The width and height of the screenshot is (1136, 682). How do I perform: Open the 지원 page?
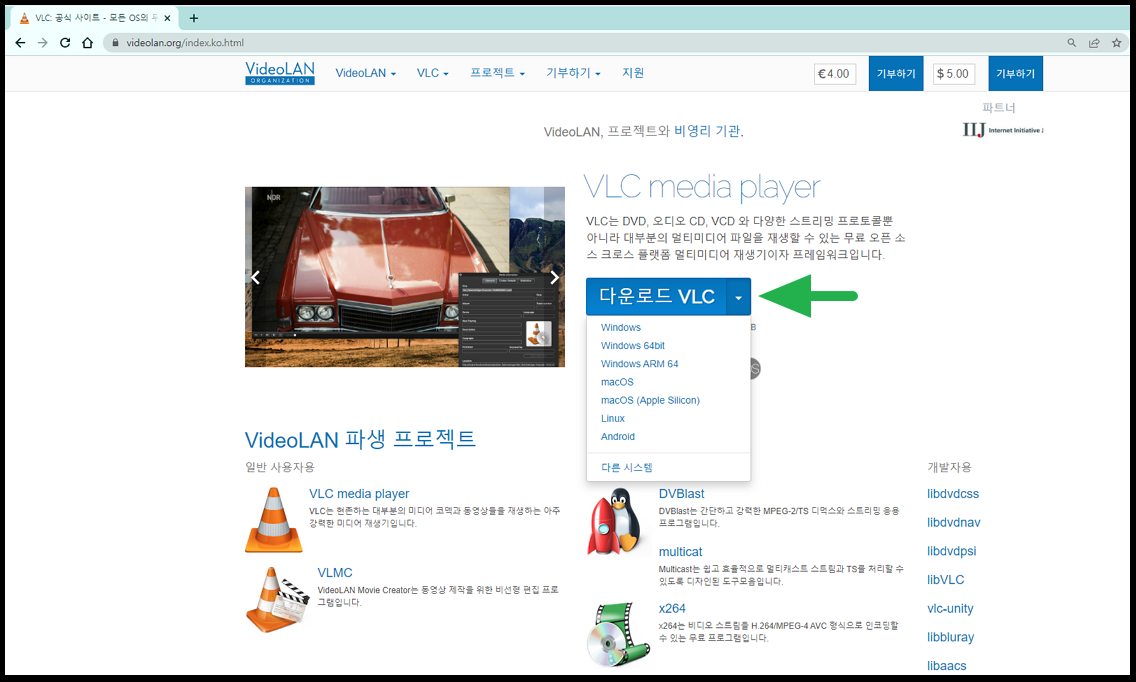pyautogui.click(x=632, y=73)
